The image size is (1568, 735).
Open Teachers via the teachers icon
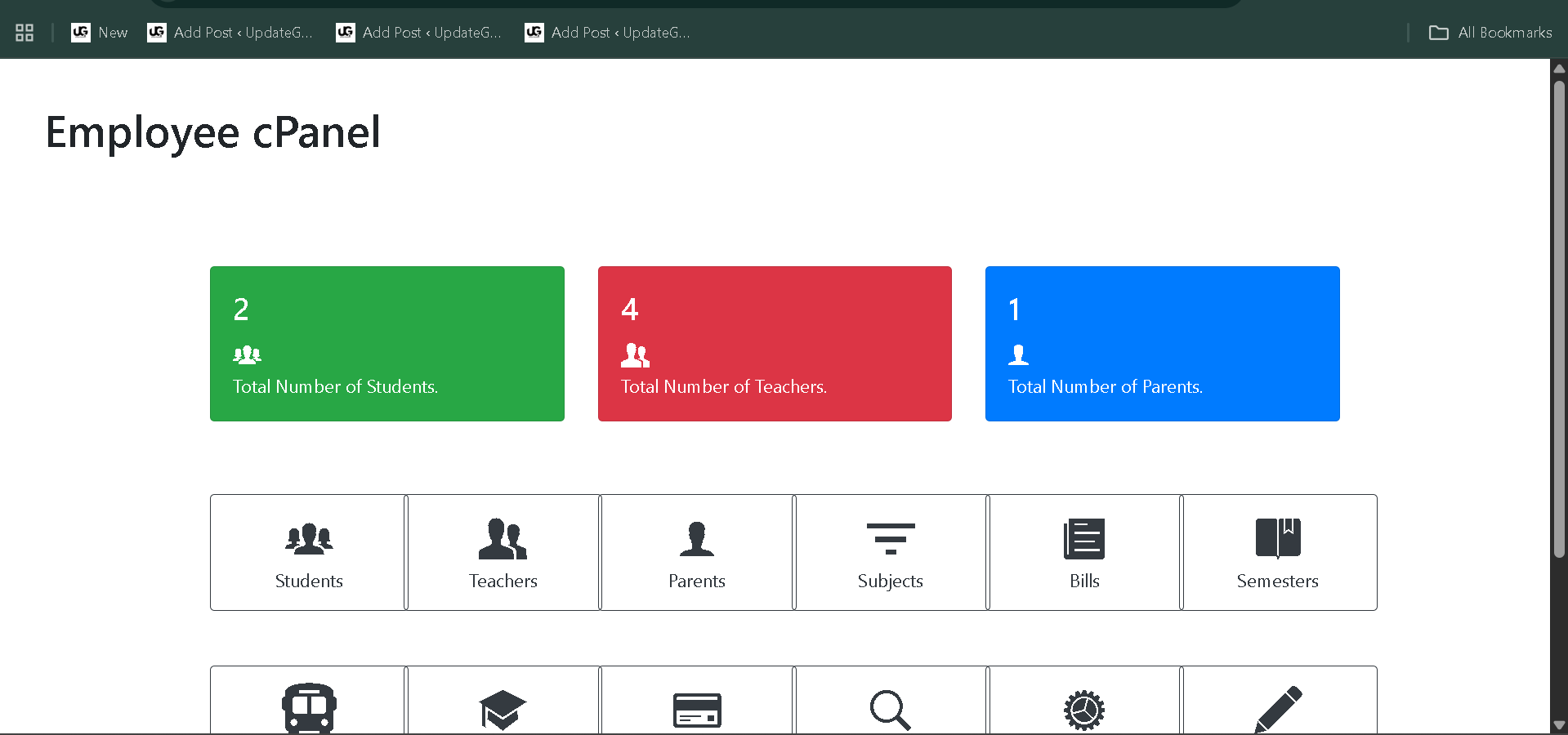[x=502, y=539]
